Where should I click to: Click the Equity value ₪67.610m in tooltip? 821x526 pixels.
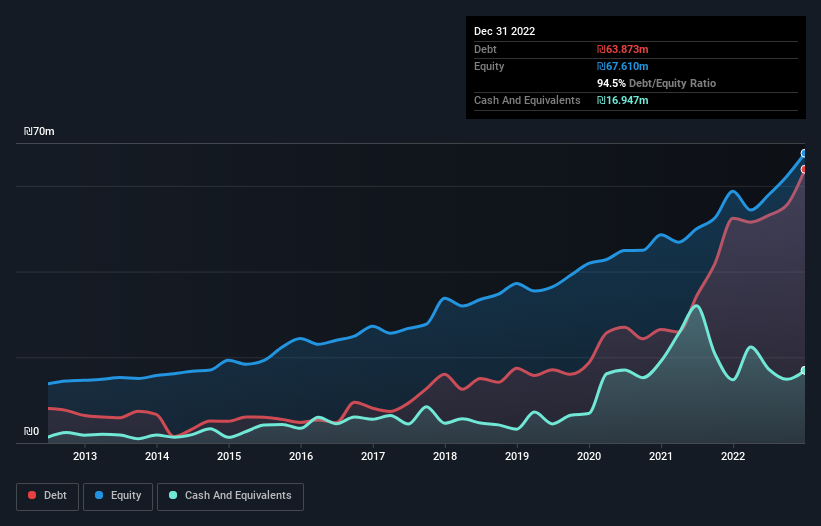click(623, 66)
